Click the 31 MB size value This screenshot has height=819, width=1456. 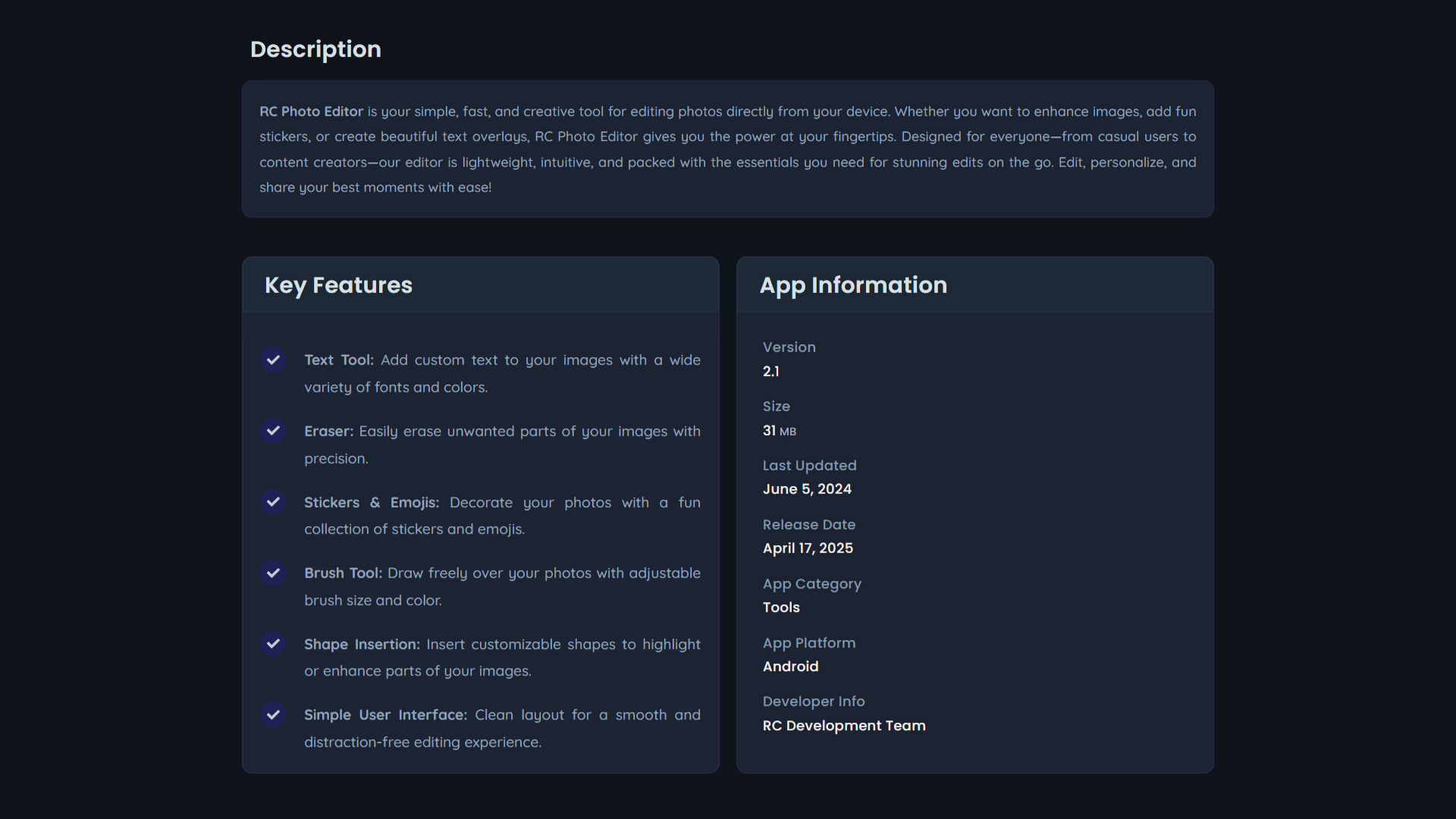pos(779,431)
